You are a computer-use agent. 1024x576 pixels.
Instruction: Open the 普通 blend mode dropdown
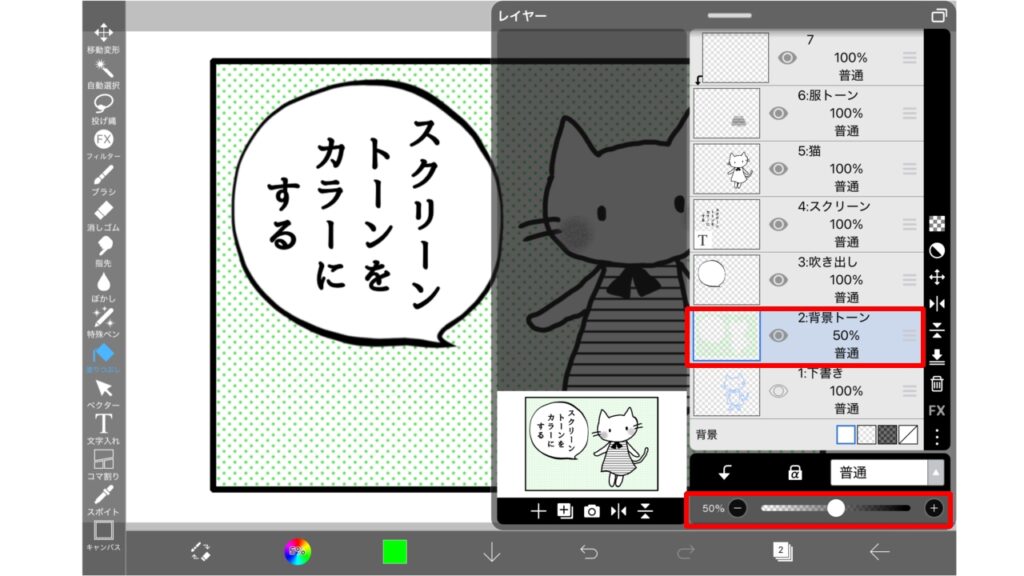886,472
